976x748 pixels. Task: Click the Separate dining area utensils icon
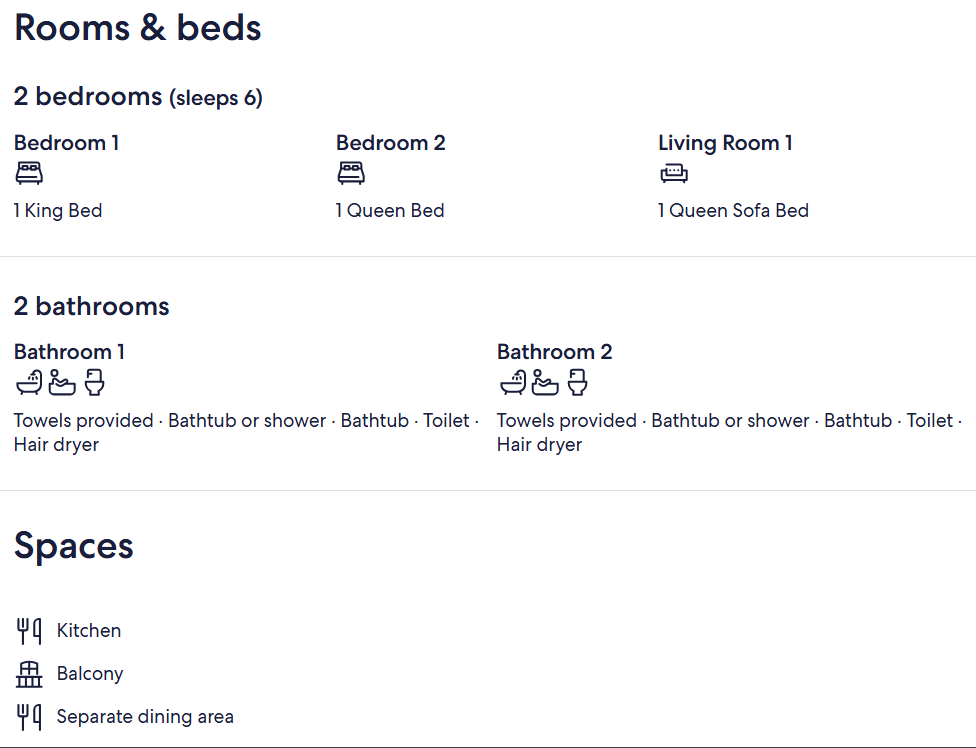pyautogui.click(x=29, y=717)
